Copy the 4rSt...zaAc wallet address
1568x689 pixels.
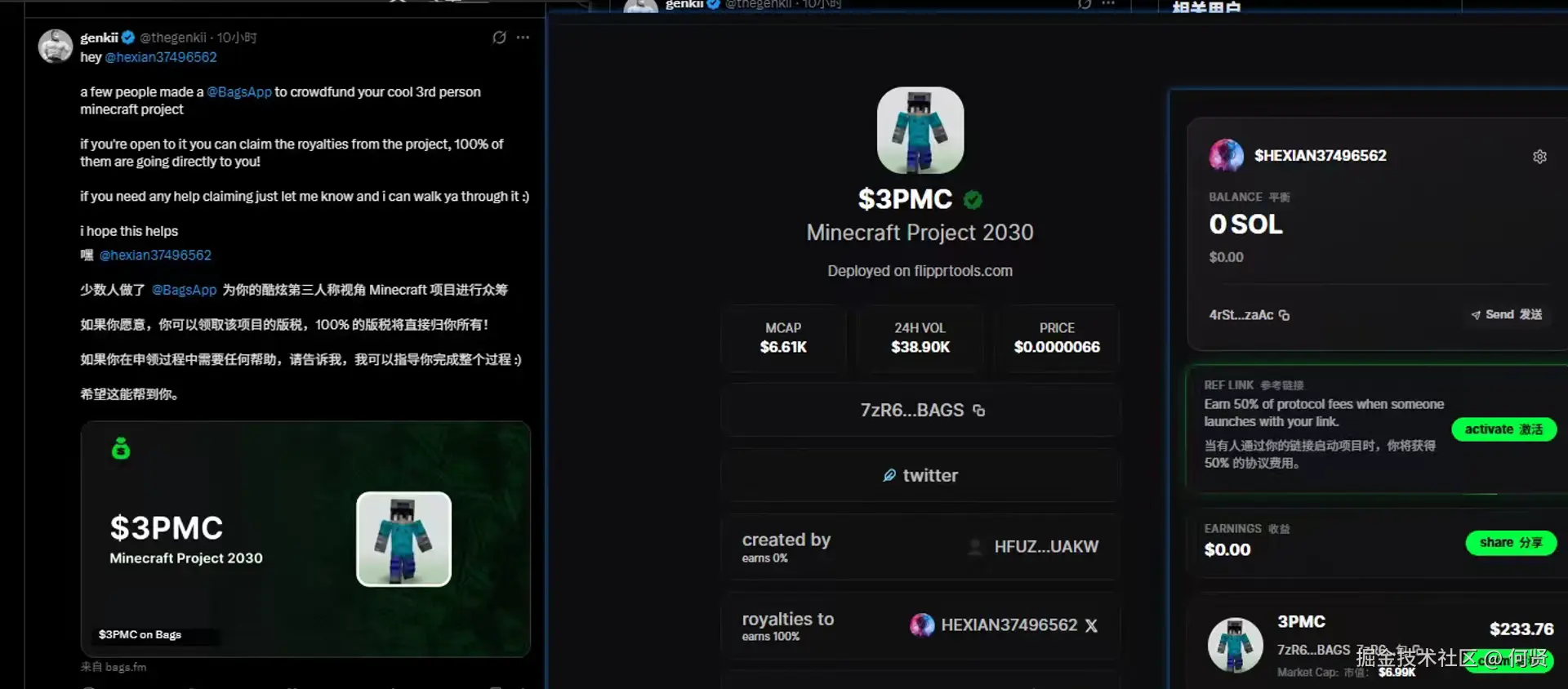point(1284,315)
